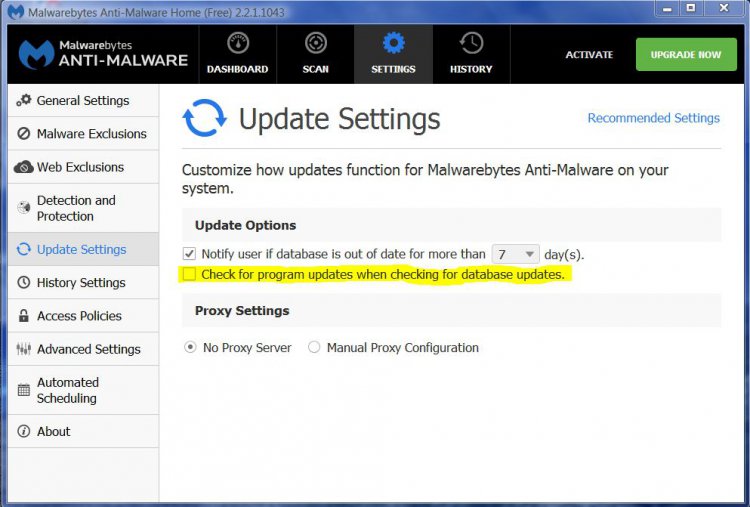This screenshot has height=507, width=750.
Task: Click the Update Settings refresh sidebar icon
Action: (23, 249)
